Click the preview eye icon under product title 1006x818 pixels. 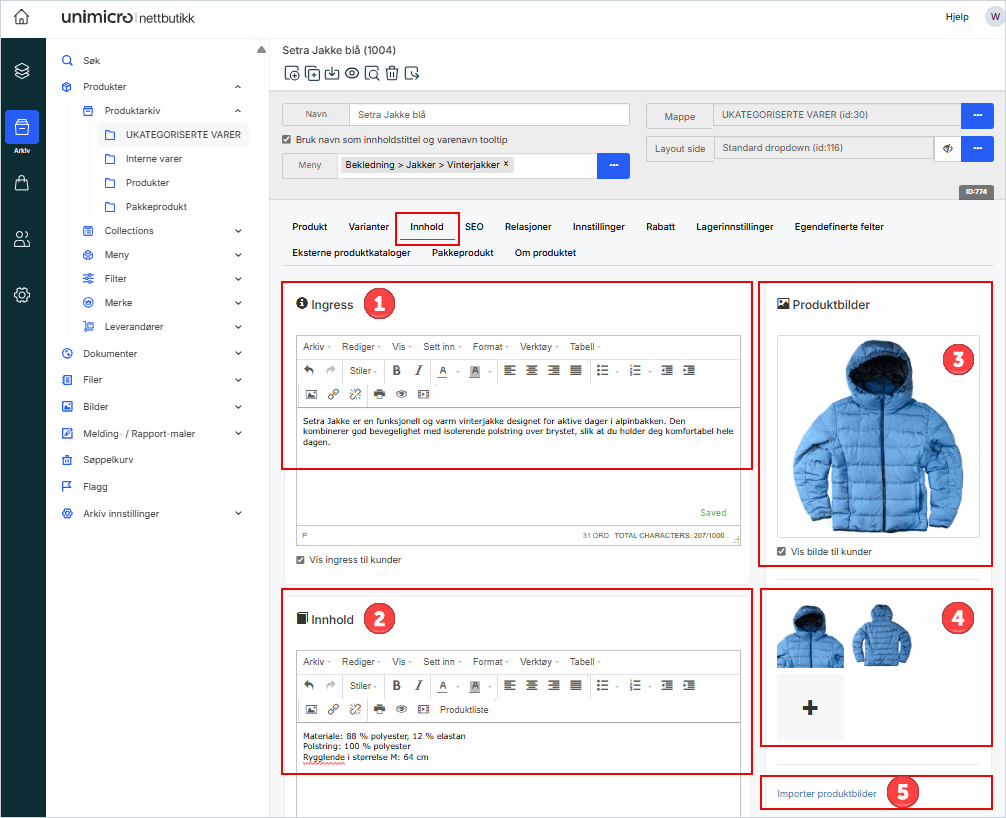click(352, 73)
